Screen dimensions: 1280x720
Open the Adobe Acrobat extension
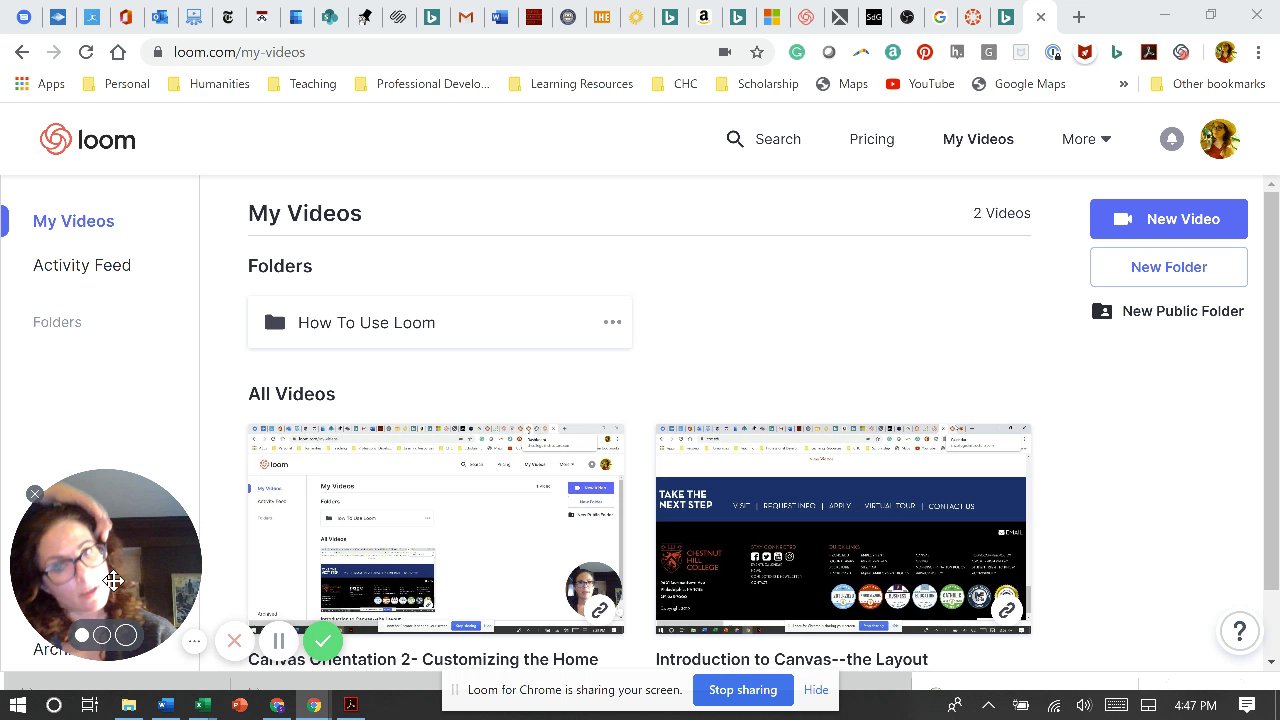coord(1149,52)
